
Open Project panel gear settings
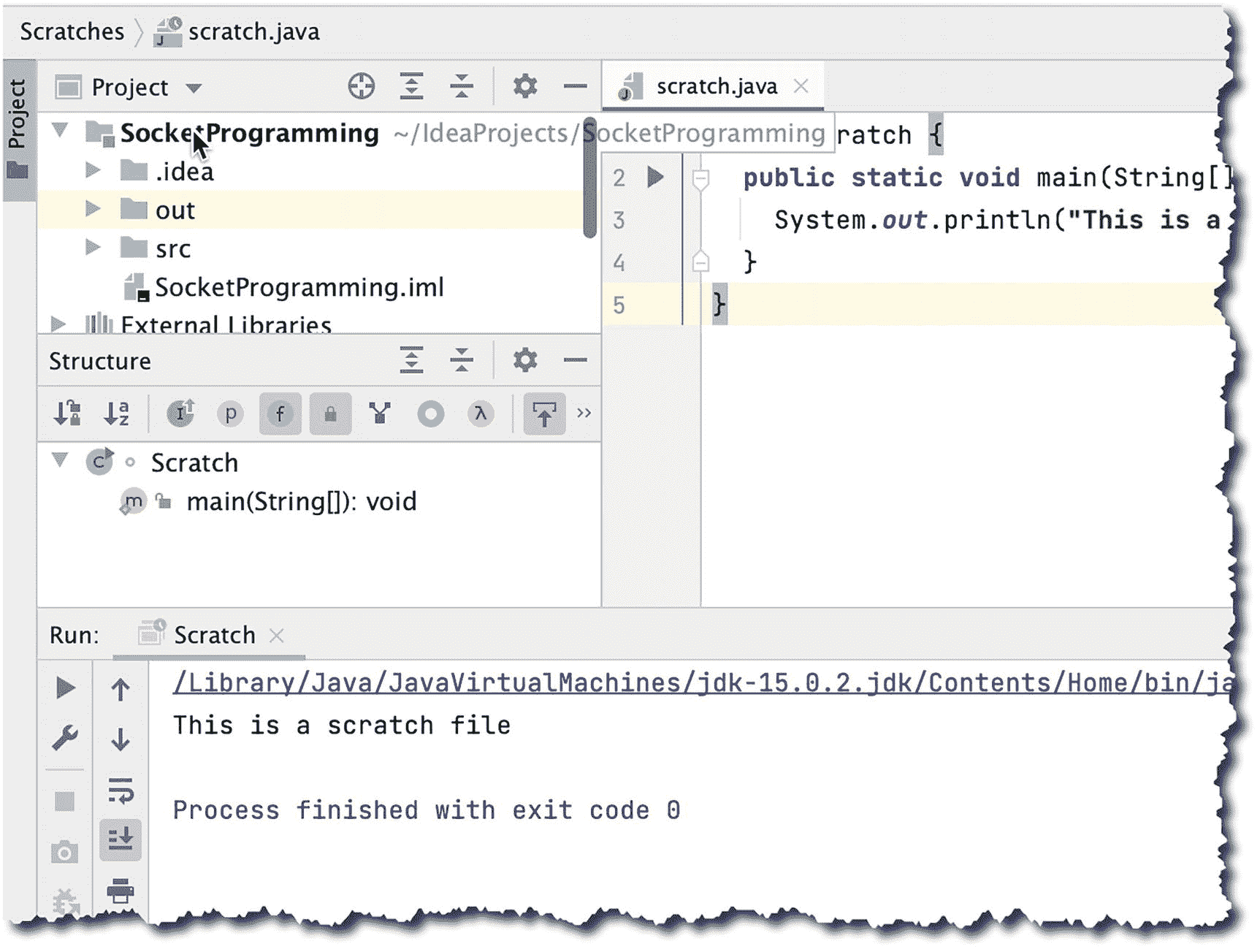[525, 87]
